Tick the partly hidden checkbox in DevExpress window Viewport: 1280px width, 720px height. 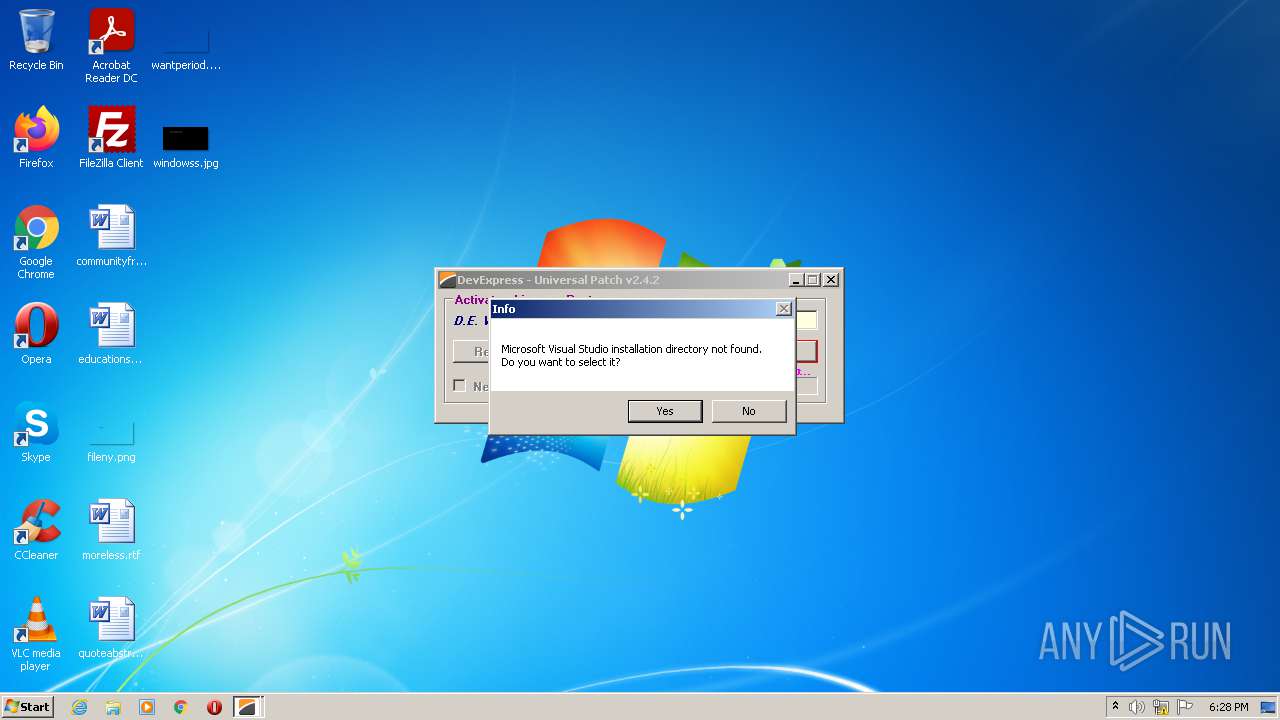click(x=459, y=385)
